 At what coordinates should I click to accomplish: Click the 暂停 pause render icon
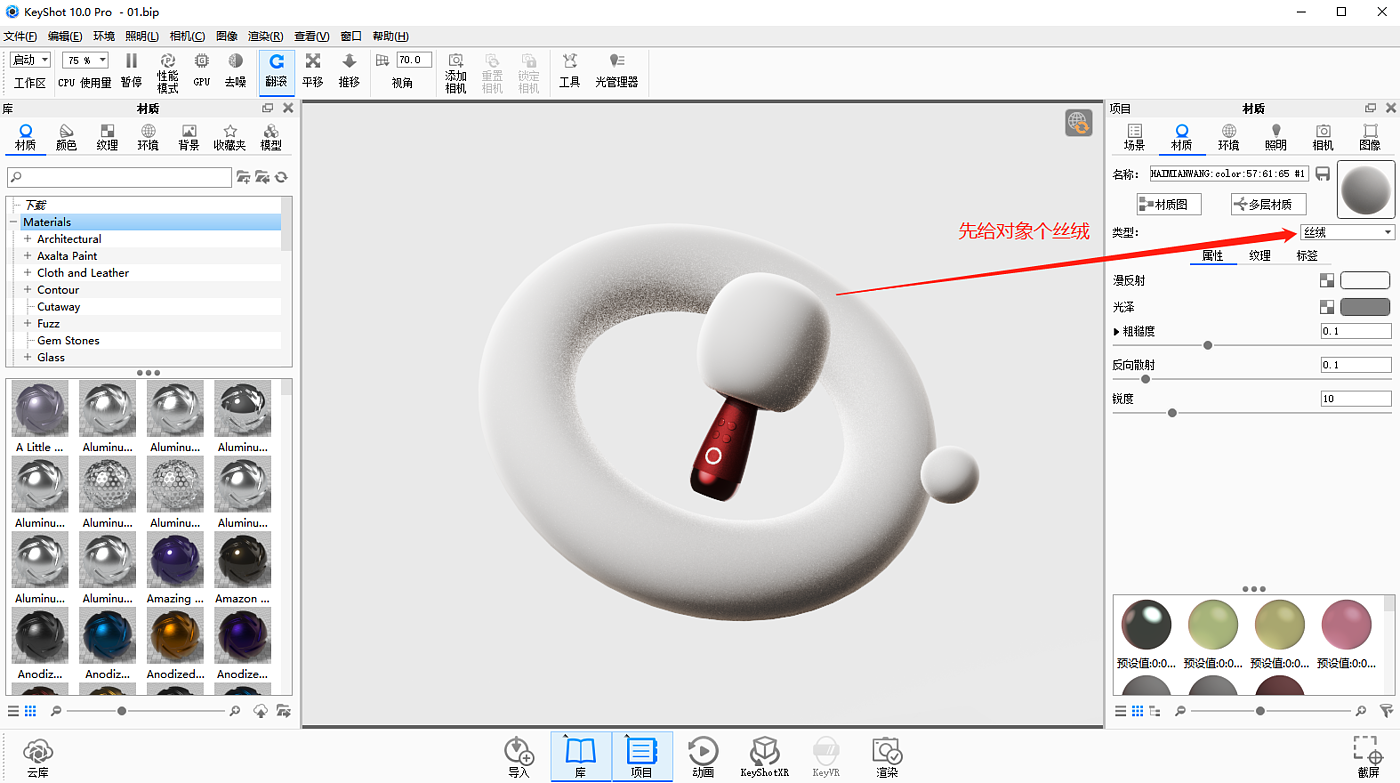(131, 69)
